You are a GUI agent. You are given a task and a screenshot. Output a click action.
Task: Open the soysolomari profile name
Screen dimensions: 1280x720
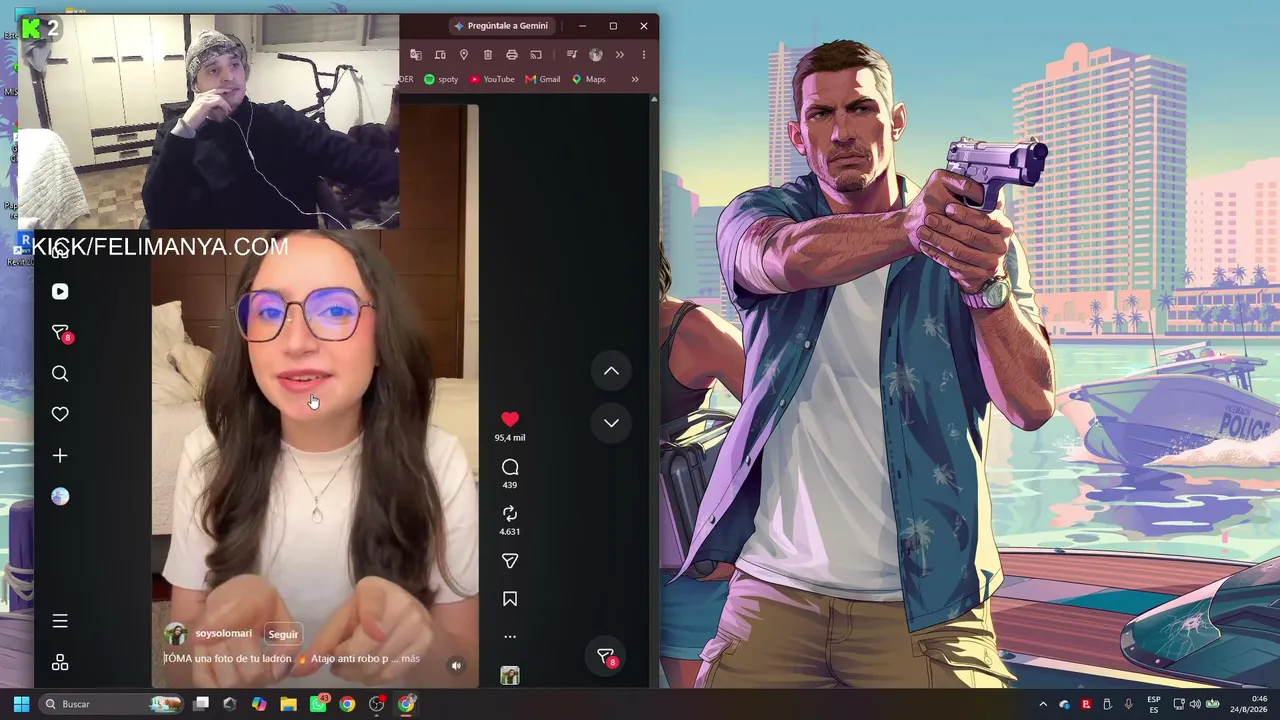(x=223, y=634)
